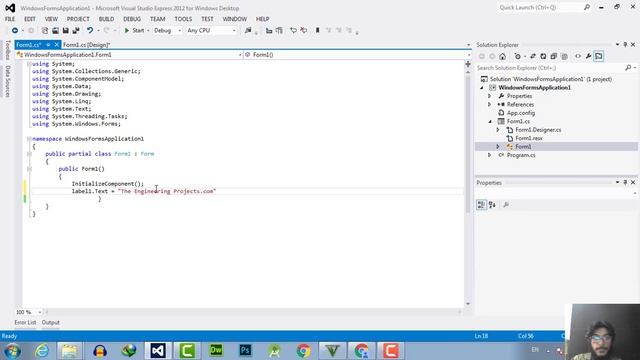
Task: Click the Quick Launch search box
Action: [544, 7]
